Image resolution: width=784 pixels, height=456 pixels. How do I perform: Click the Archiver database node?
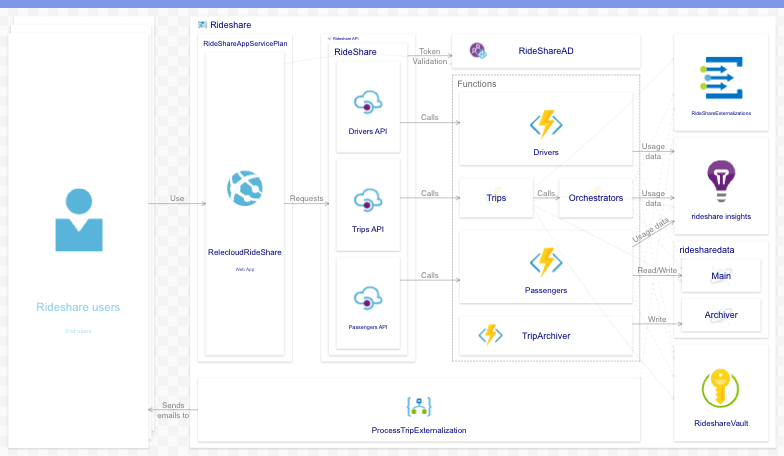(x=721, y=315)
